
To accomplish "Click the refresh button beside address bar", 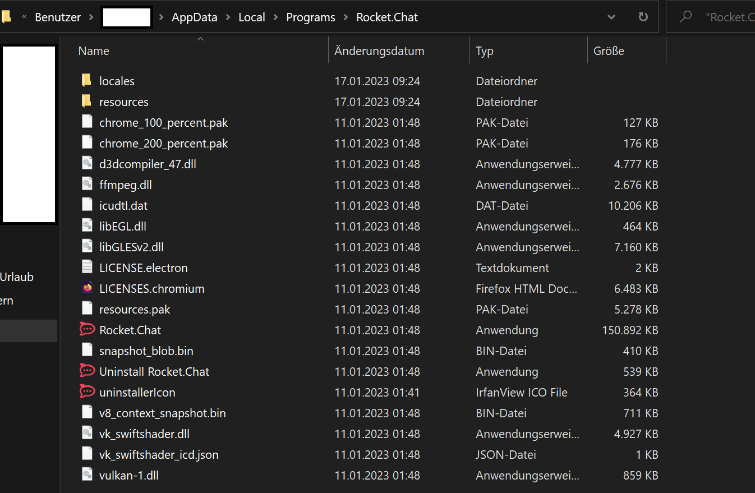I will 642,17.
